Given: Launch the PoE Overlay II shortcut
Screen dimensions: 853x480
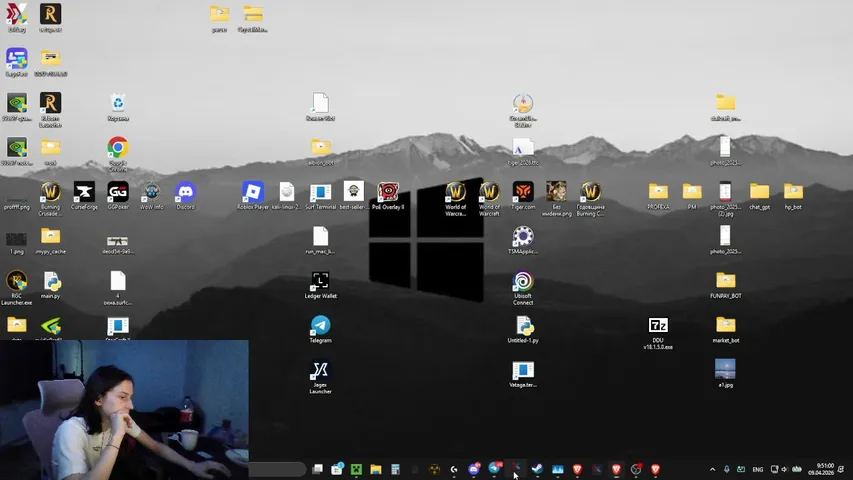Looking at the screenshot, I should pos(388,196).
